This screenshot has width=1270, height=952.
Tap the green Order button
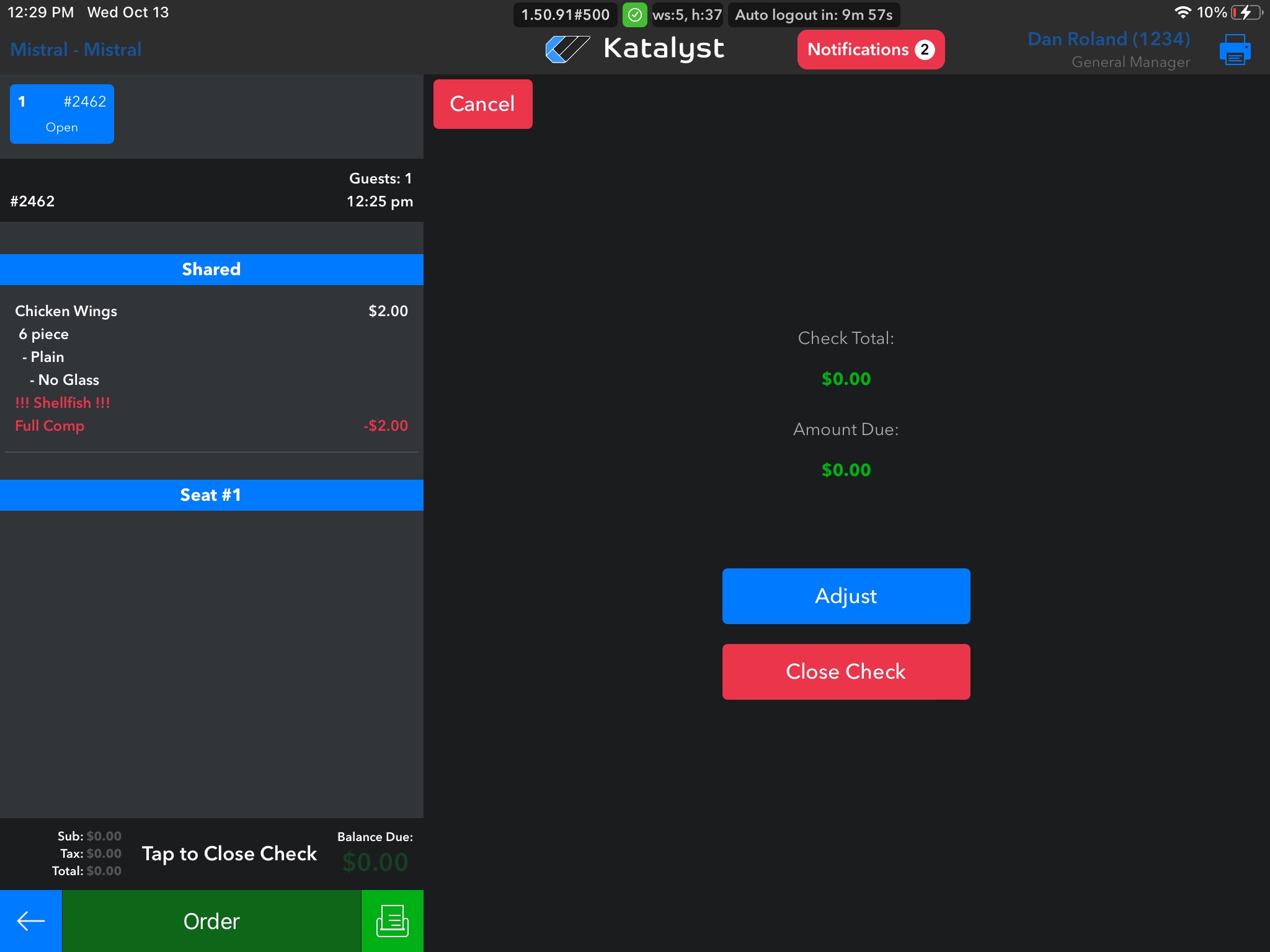[211, 921]
